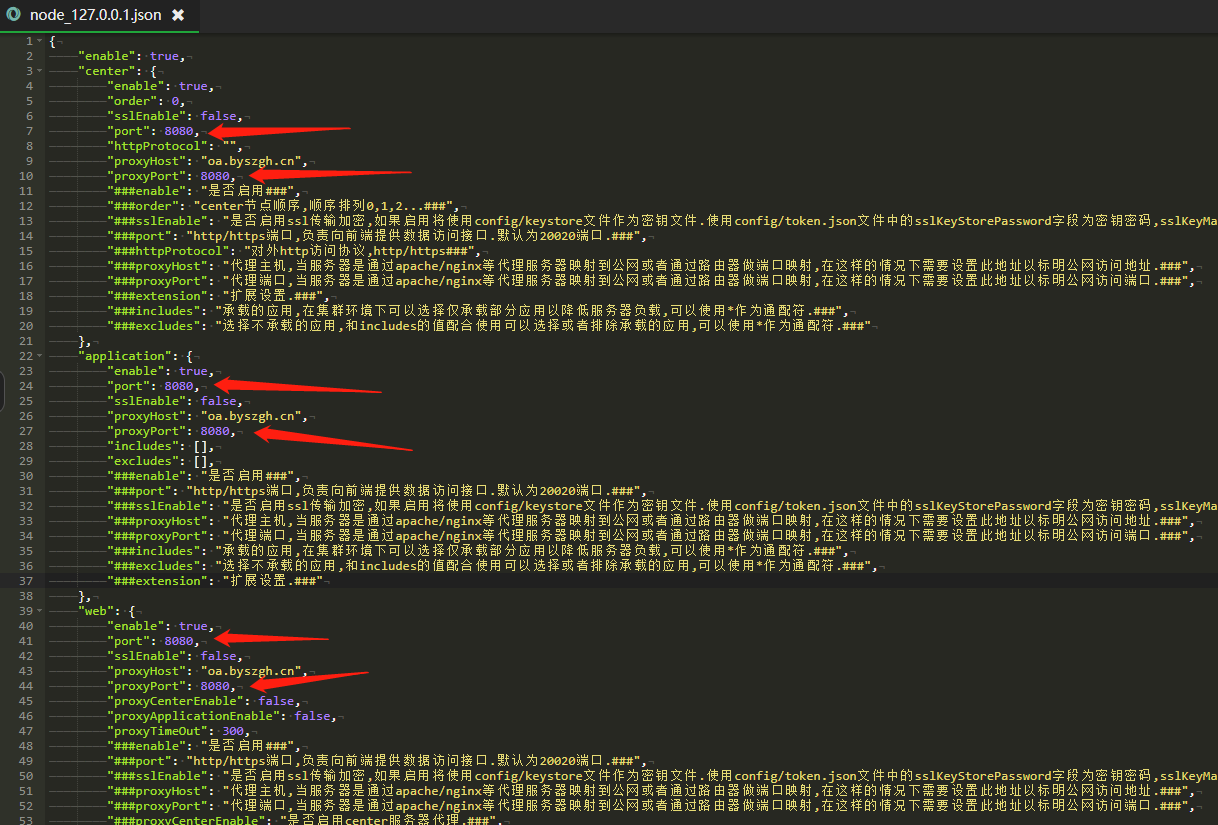Click the "###proxyCenterEnable" key on line 53

[187, 821]
